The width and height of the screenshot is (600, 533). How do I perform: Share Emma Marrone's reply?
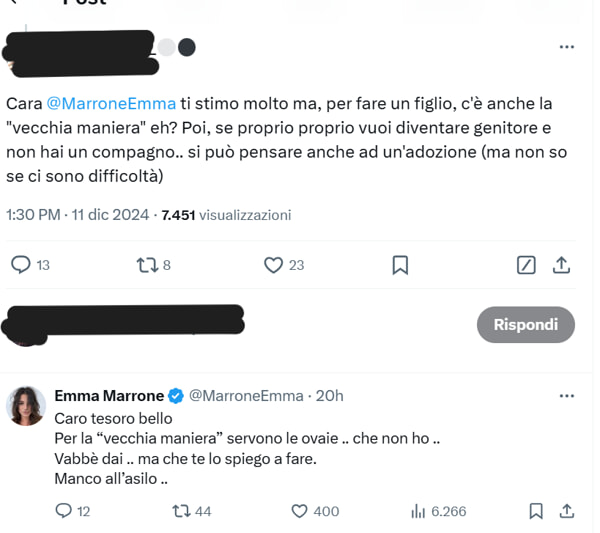pyautogui.click(x=566, y=511)
